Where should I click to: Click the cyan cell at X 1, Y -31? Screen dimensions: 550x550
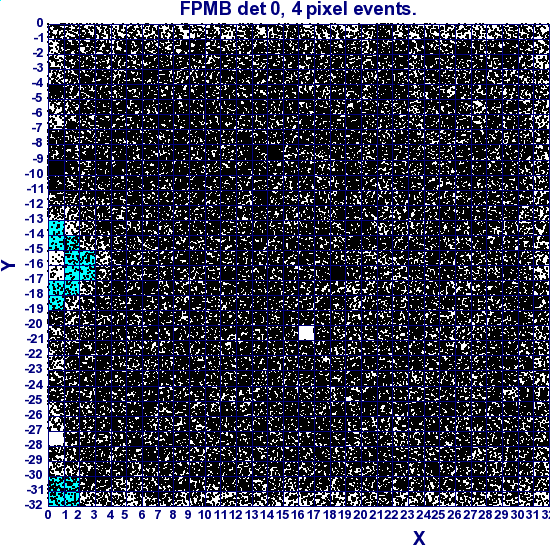coord(72,484)
